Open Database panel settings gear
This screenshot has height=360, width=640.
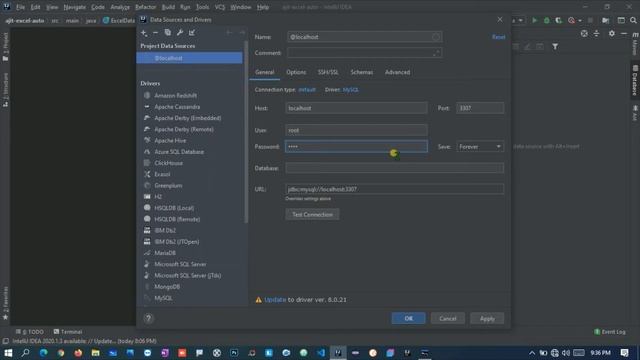(611, 33)
